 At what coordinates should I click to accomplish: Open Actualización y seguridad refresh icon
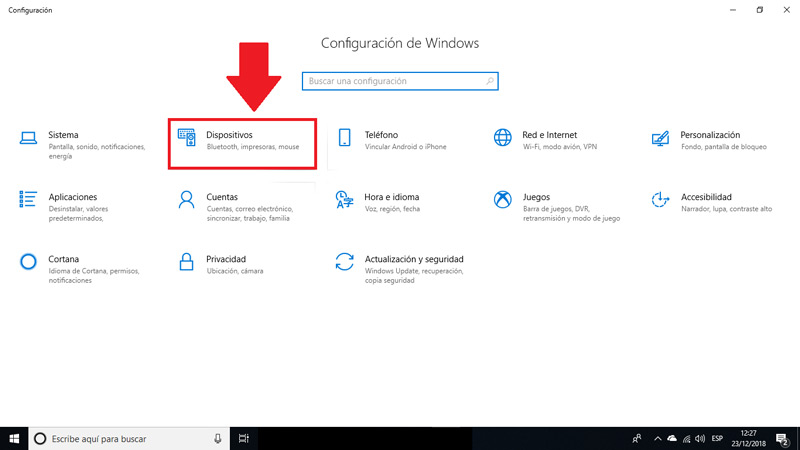344,262
